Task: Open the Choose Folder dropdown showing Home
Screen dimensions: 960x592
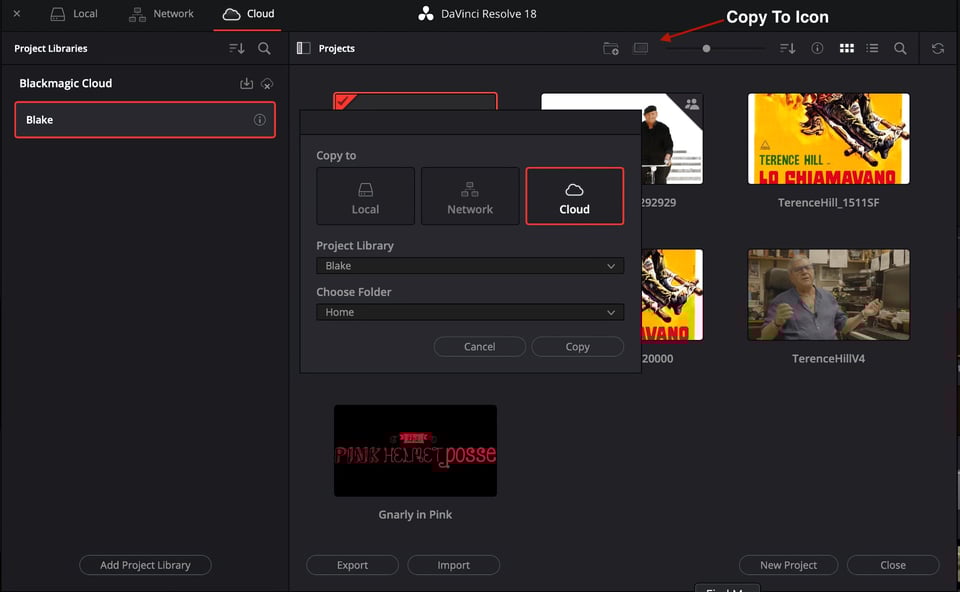Action: click(x=469, y=311)
